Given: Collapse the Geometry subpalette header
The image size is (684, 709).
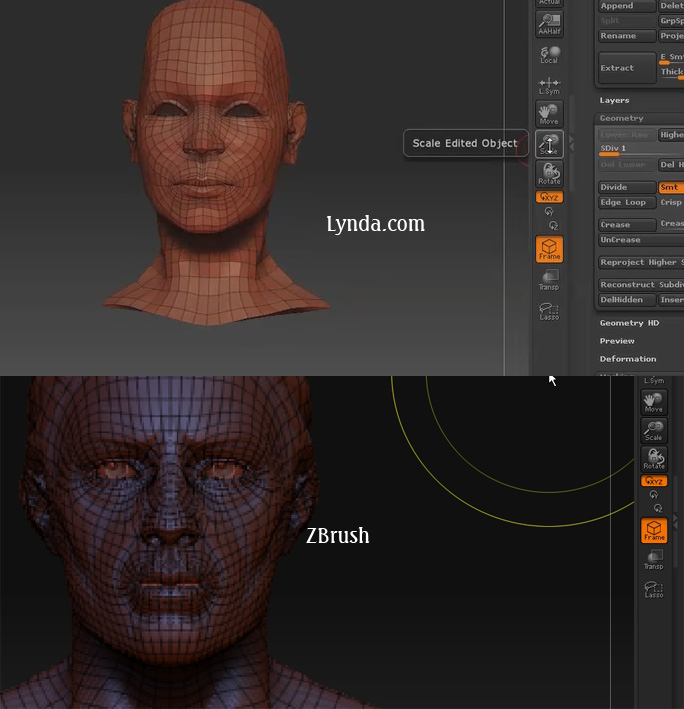Looking at the screenshot, I should 622,118.
